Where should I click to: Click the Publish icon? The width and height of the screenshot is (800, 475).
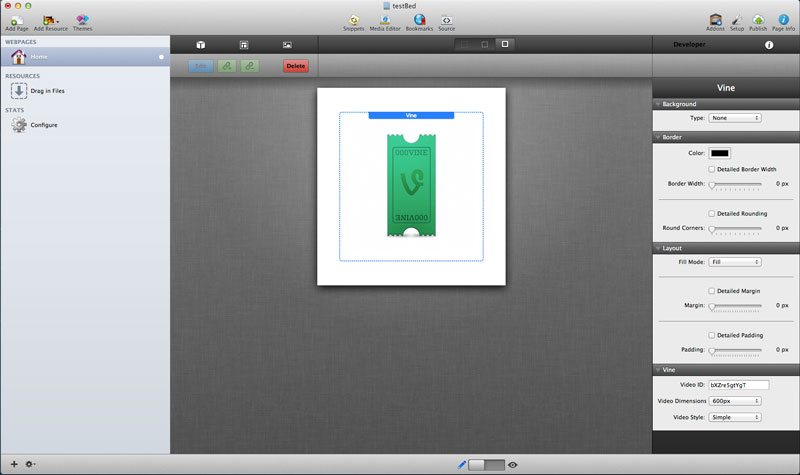tap(758, 19)
